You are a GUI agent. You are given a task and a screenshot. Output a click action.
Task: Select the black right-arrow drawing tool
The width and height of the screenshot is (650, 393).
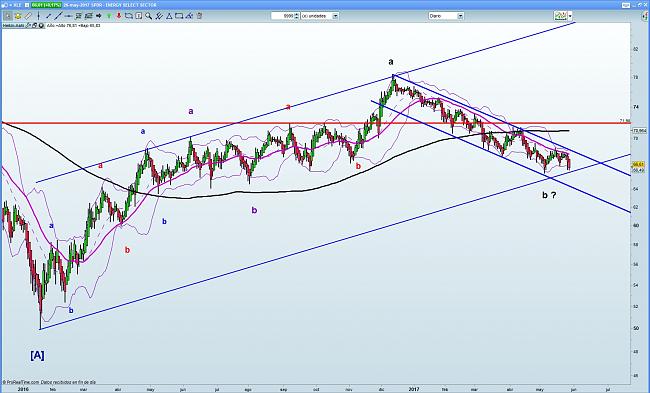click(99, 16)
